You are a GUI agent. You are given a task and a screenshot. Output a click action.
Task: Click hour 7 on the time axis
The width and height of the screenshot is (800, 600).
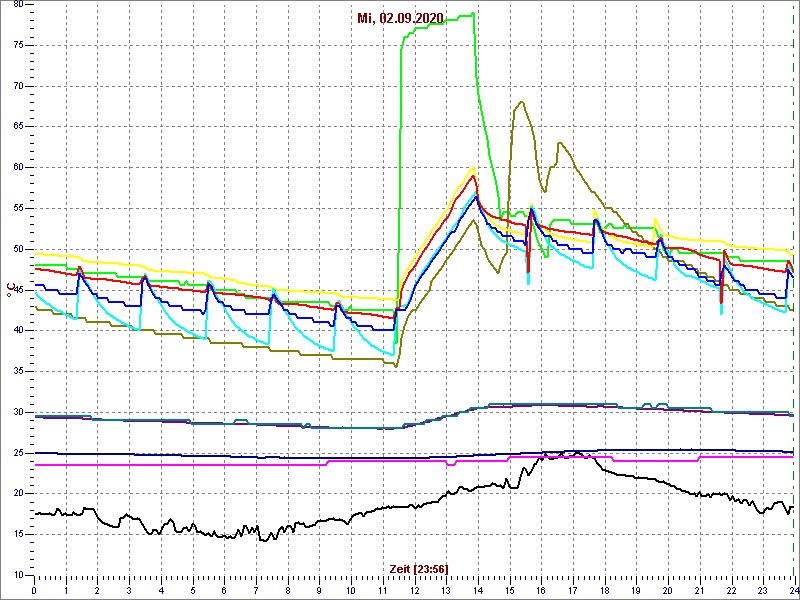[256, 589]
